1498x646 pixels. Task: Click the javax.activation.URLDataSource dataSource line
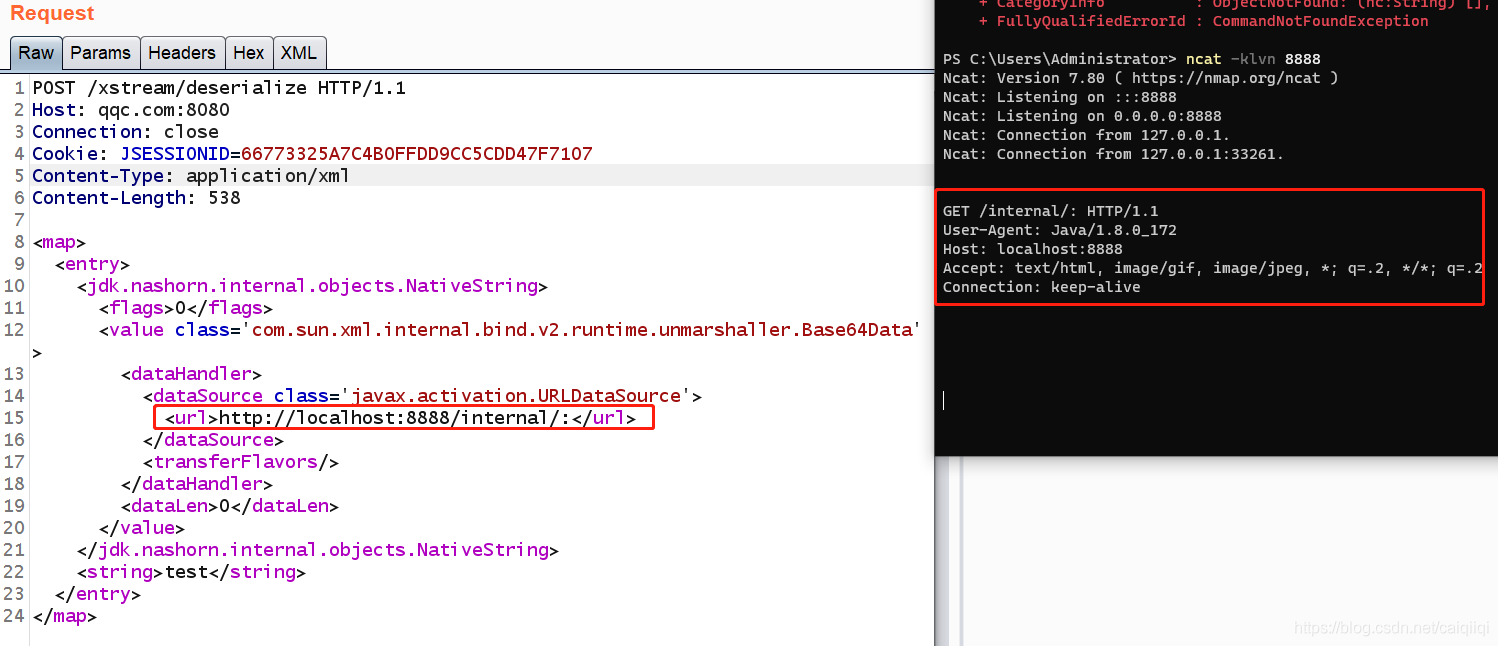pyautogui.click(x=422, y=396)
